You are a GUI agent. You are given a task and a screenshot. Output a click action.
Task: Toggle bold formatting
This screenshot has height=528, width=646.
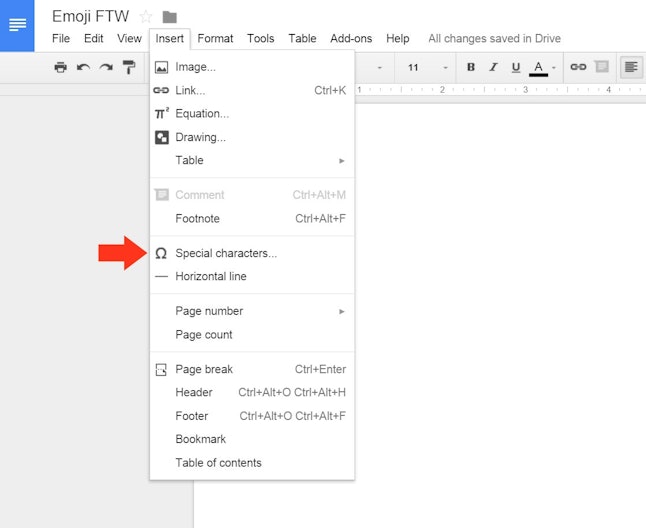tap(470, 67)
